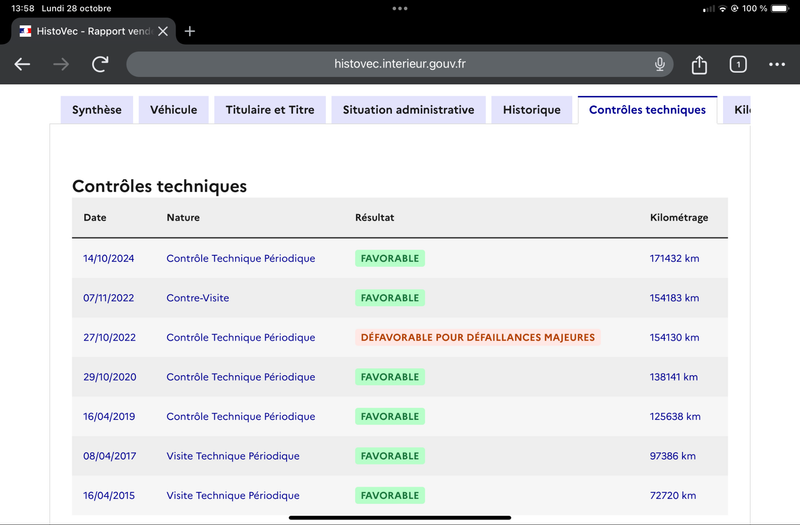The height and width of the screenshot is (525, 800).
Task: Select date 08/04/2017
Action: pos(110,456)
